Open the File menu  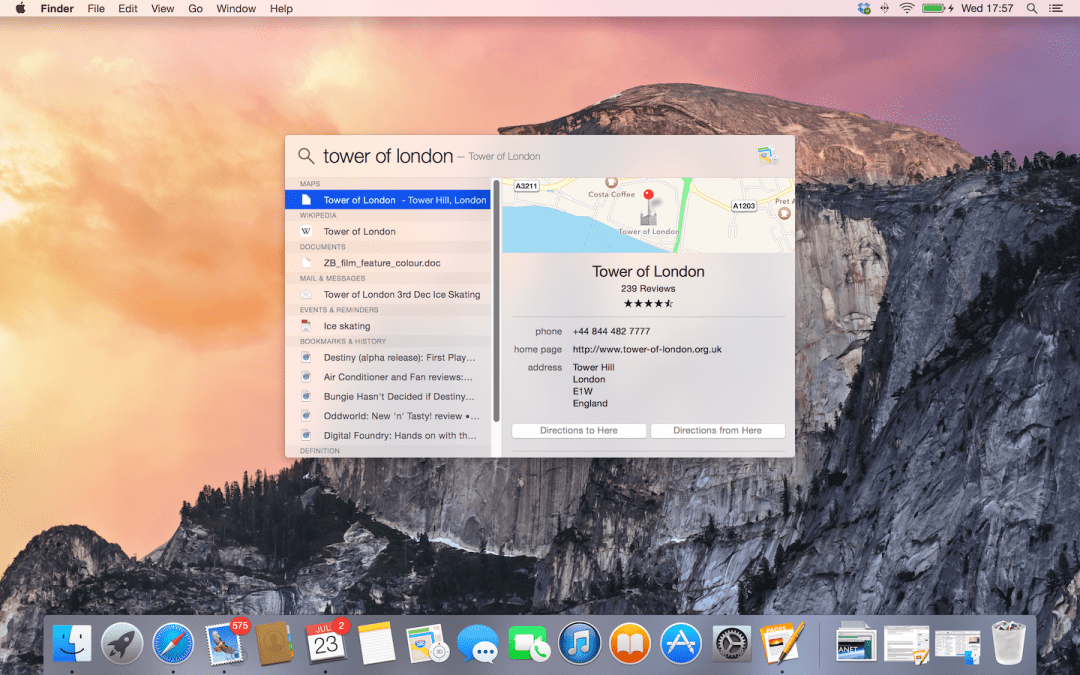[96, 8]
